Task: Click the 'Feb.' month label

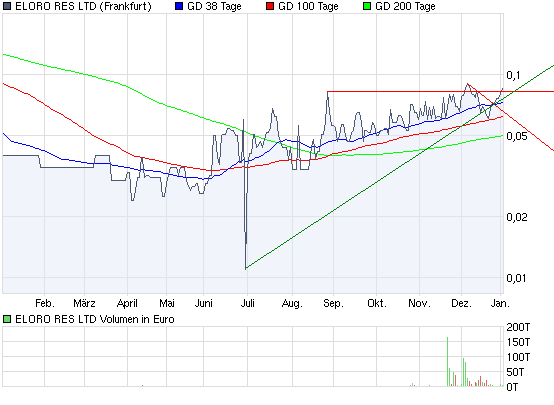Action: coord(45,303)
